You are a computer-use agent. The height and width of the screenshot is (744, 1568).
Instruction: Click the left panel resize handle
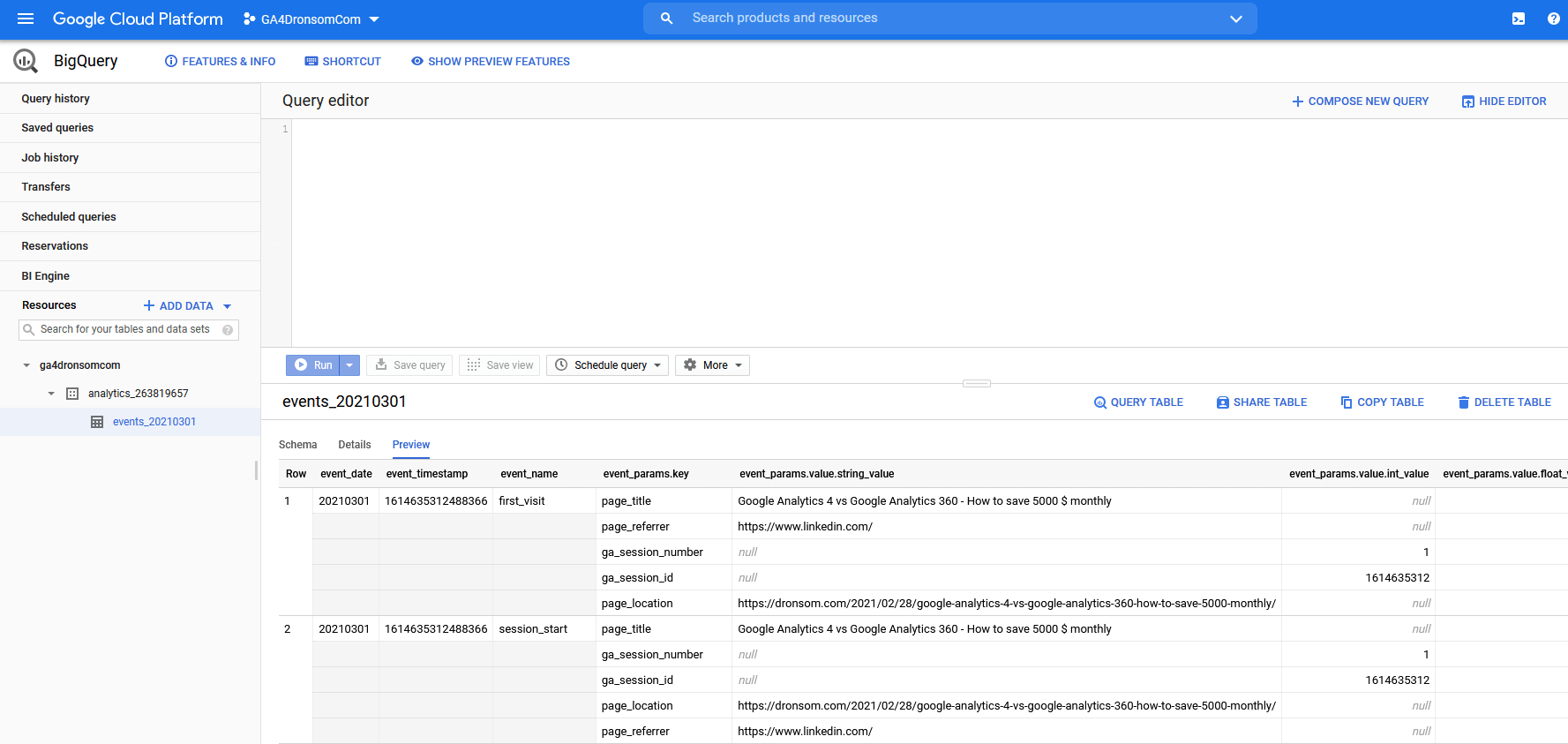tap(256, 470)
